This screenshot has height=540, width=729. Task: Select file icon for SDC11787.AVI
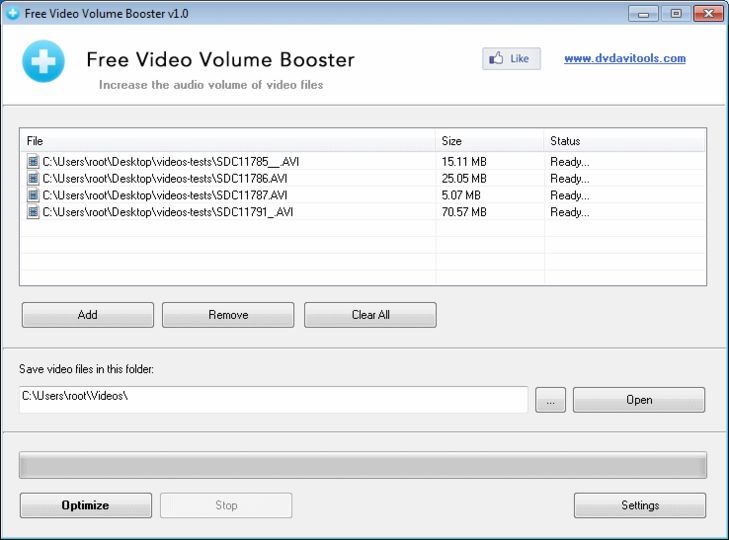click(33, 195)
